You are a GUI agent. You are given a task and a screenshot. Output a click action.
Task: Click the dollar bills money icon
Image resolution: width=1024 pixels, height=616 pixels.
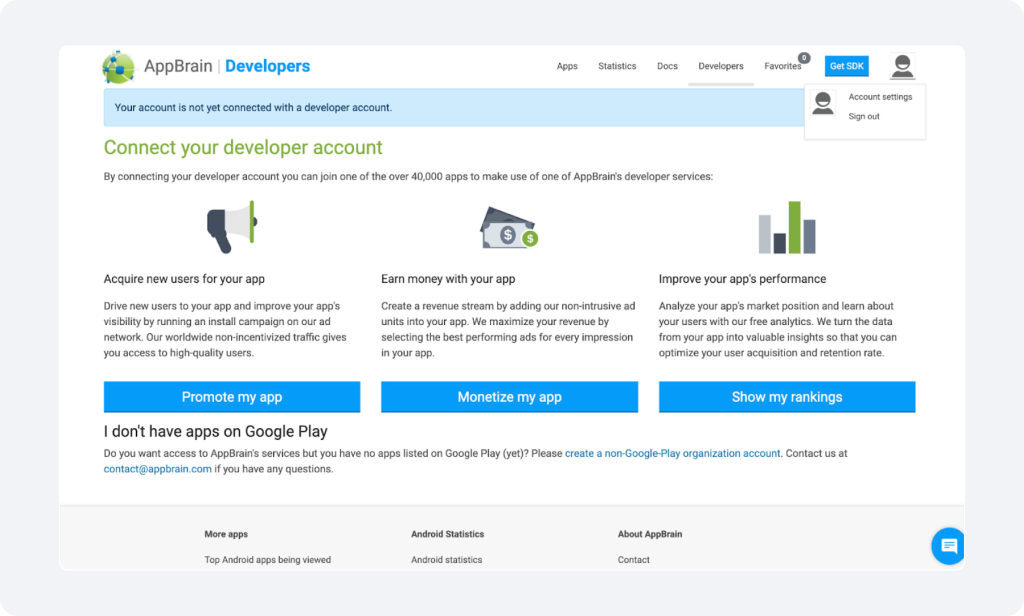(x=509, y=228)
